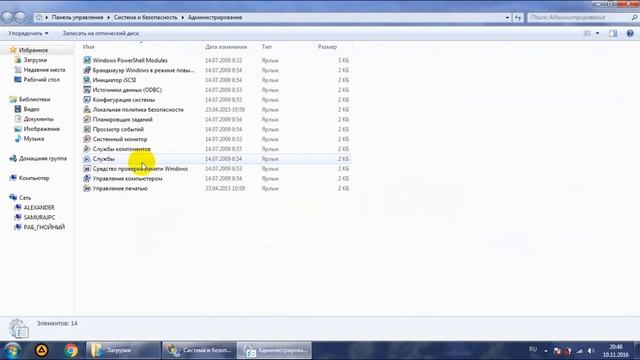Select the Инициатор iSCSI icon
The width and height of the screenshot is (640, 360).
tap(87, 80)
